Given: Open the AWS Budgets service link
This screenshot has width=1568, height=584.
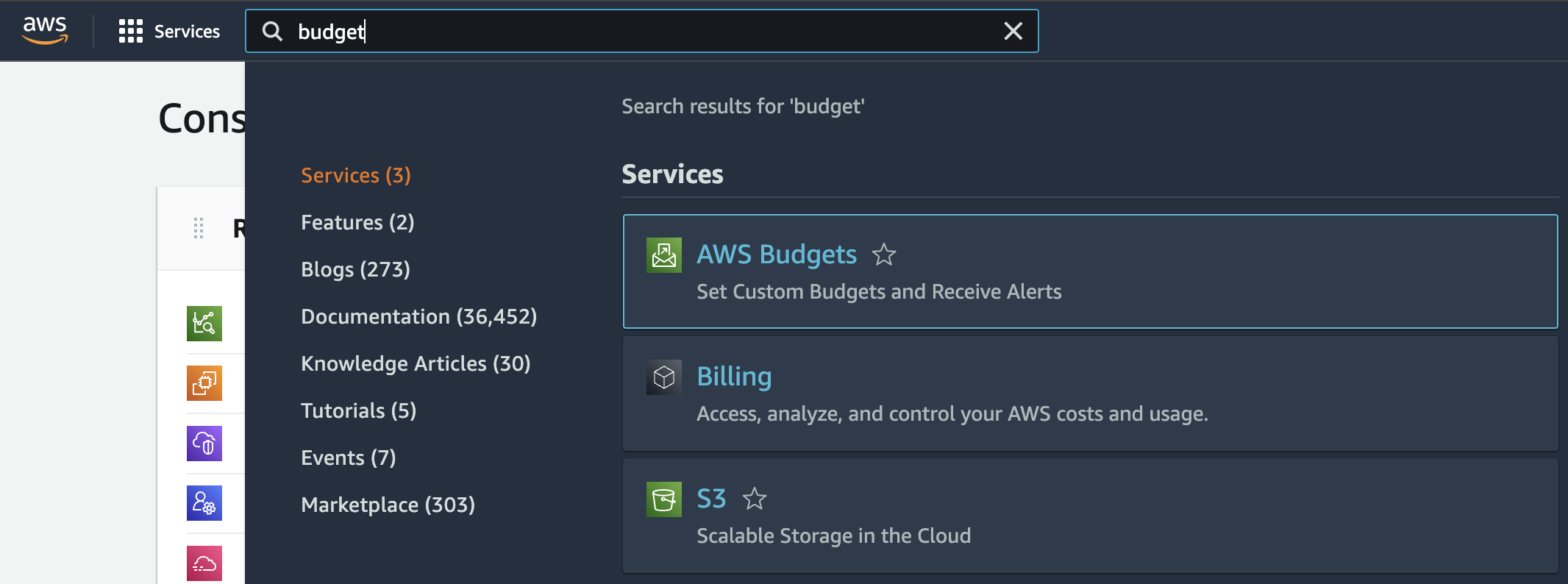Looking at the screenshot, I should 777,254.
